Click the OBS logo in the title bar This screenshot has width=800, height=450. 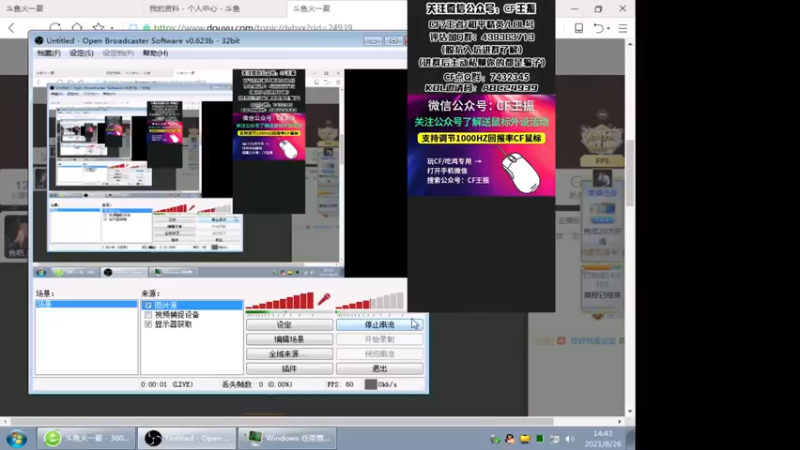pos(39,40)
